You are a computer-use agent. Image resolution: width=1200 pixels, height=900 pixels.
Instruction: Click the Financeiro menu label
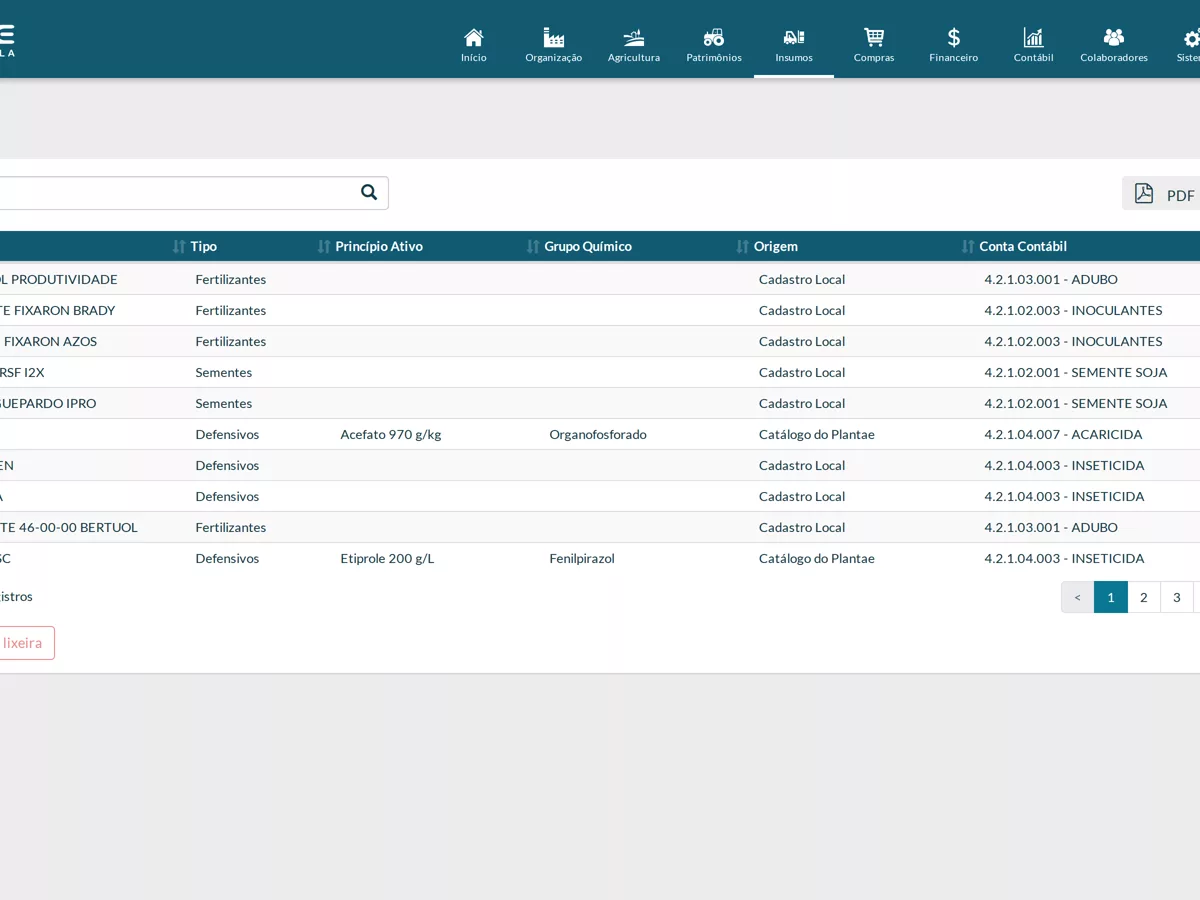(x=954, y=58)
